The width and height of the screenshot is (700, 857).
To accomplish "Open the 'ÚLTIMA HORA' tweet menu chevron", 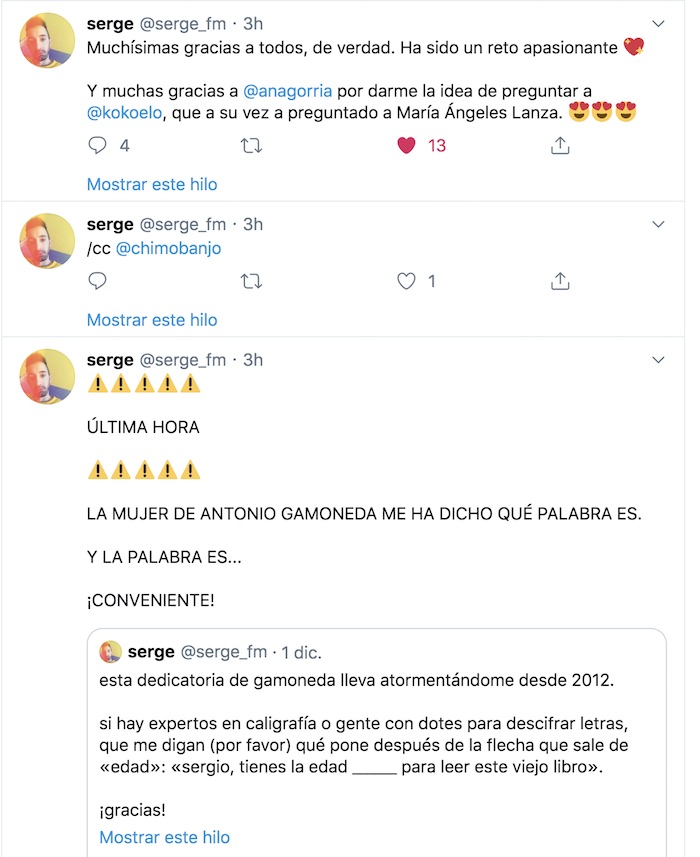I will click(x=658, y=359).
